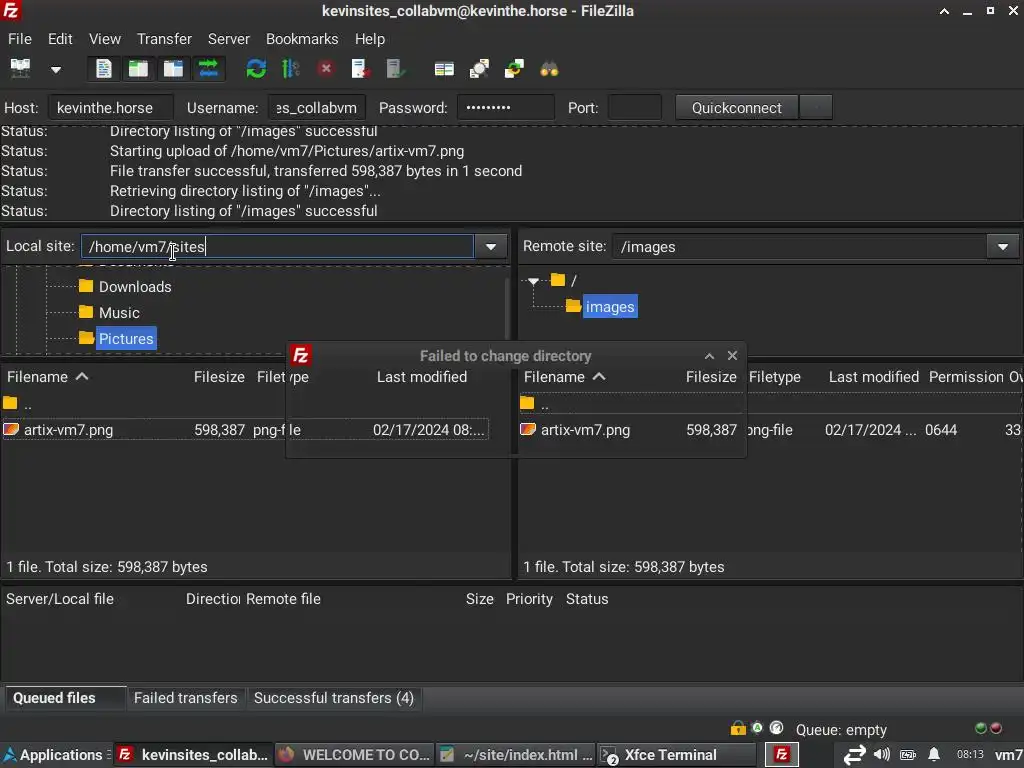Open the Server menu
The image size is (1024, 768).
[229, 39]
